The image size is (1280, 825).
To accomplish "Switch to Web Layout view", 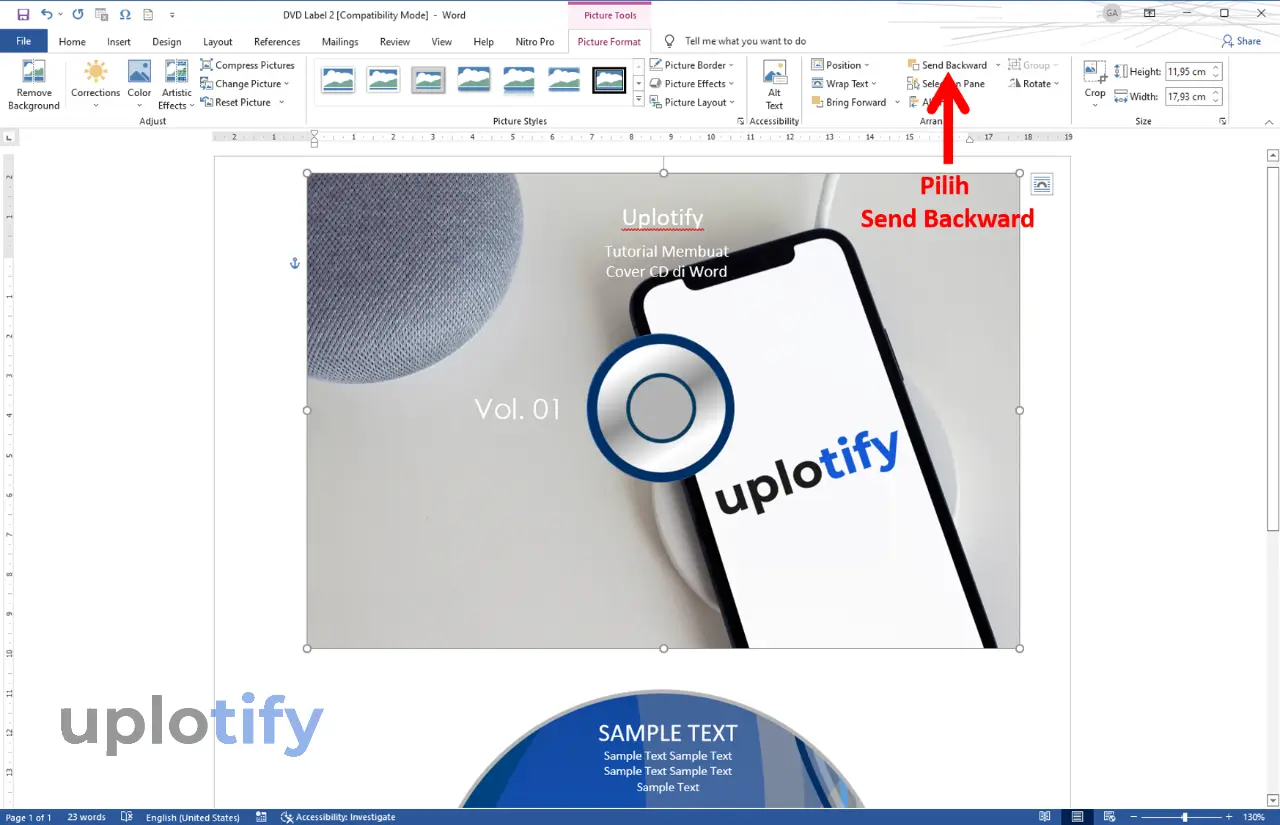I will [x=1111, y=816].
